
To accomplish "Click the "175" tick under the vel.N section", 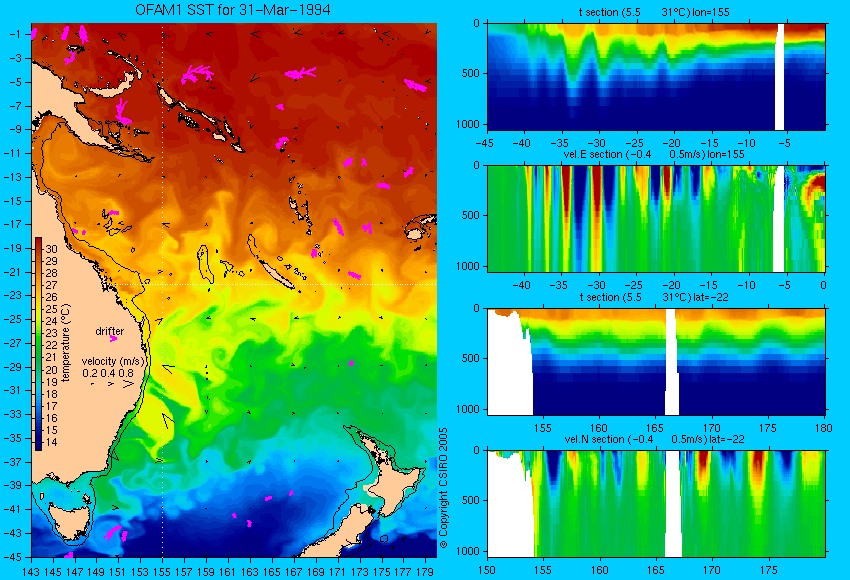I will [x=769, y=570].
